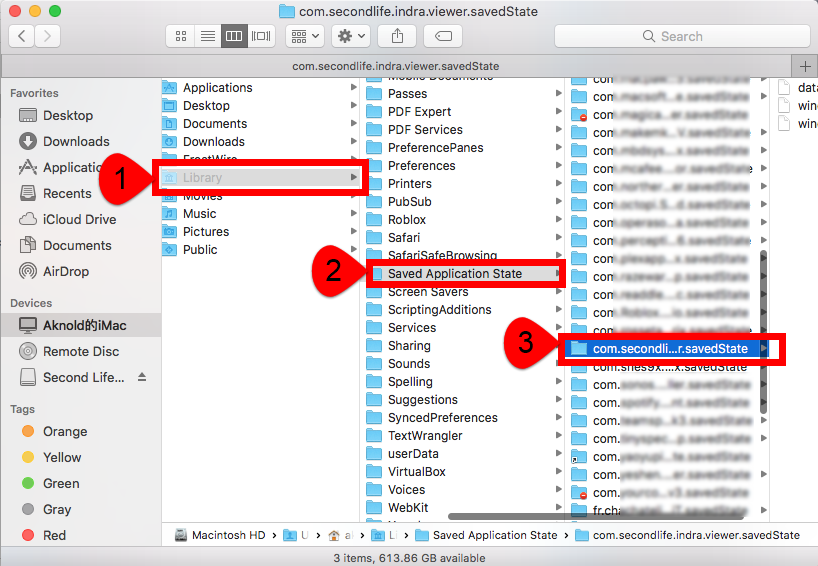Click the Edit Tags toolbar icon
818x566 pixels.
click(442, 36)
